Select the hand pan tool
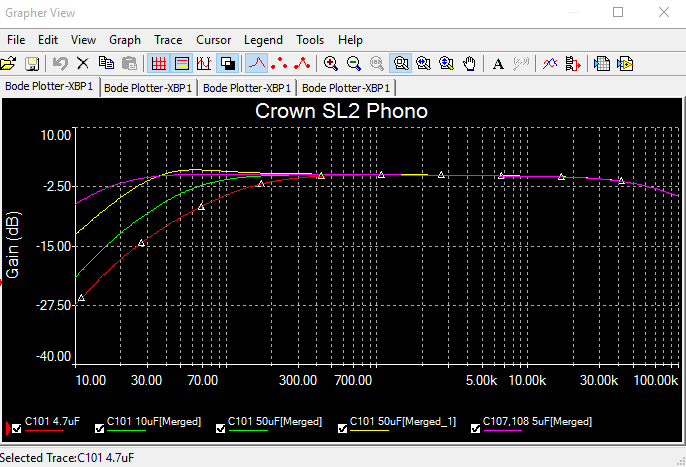The width and height of the screenshot is (686, 467). (x=469, y=63)
